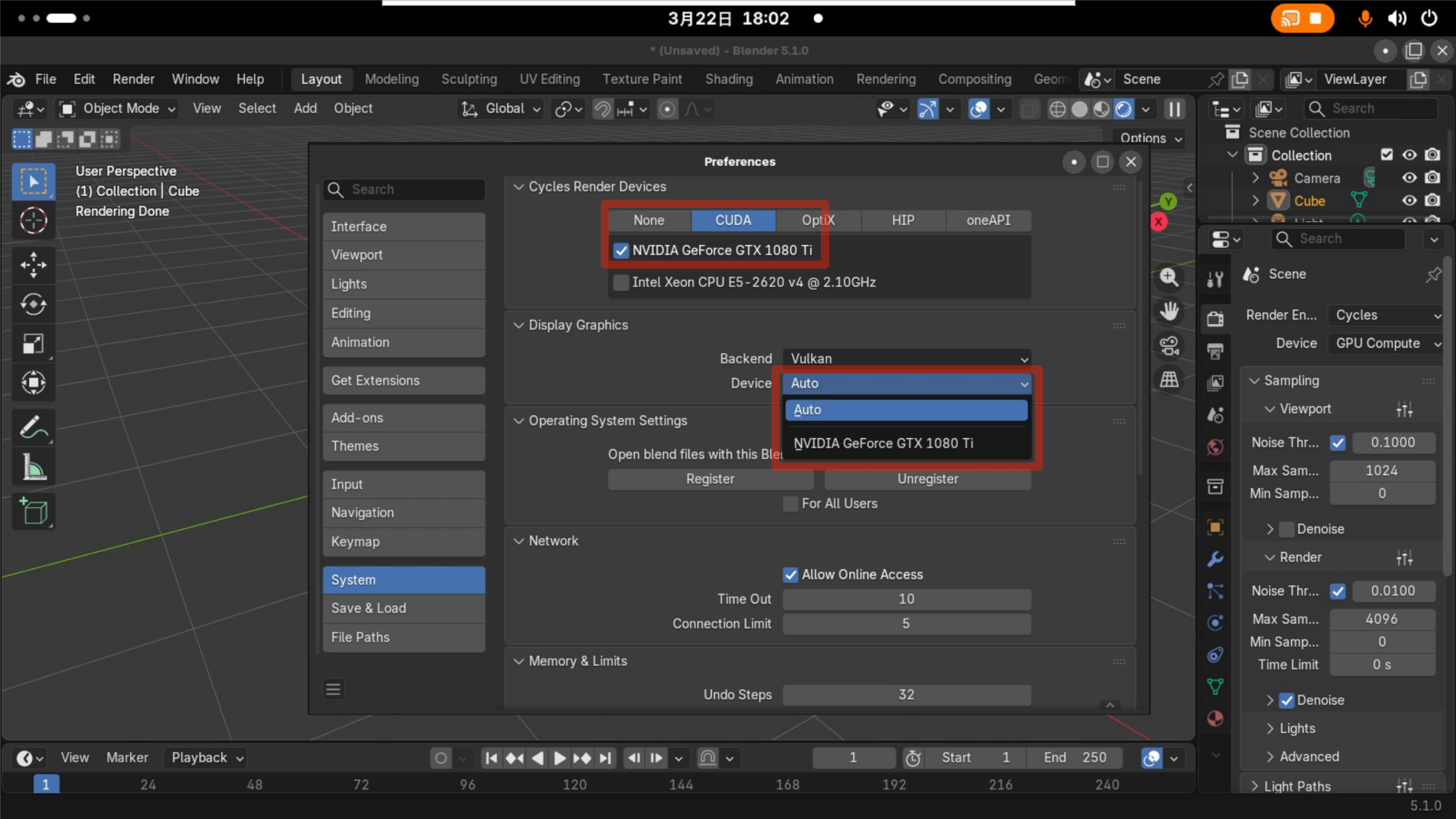Activate the Transform tool

pyautogui.click(x=34, y=382)
